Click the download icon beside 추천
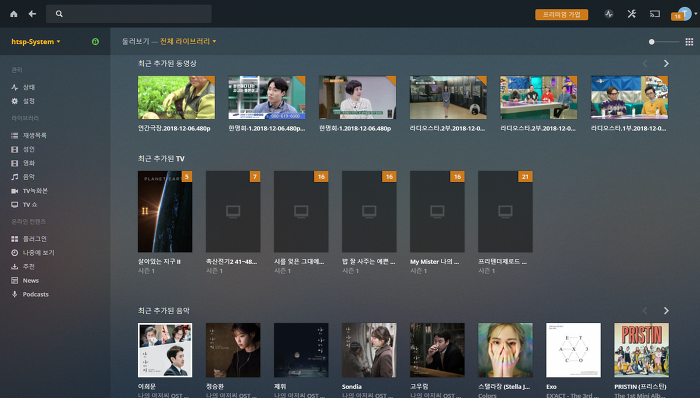This screenshot has width=700, height=398. 15,266
